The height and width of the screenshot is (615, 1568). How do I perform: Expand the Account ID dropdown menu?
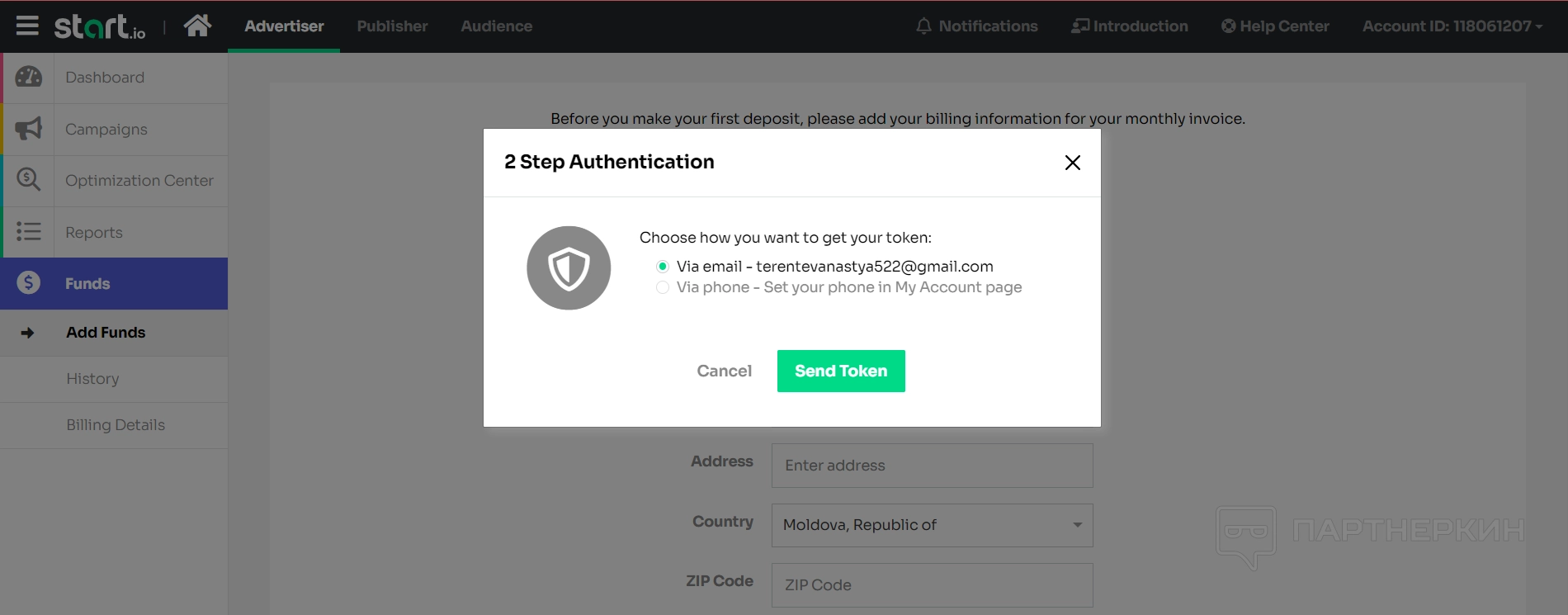(1452, 26)
